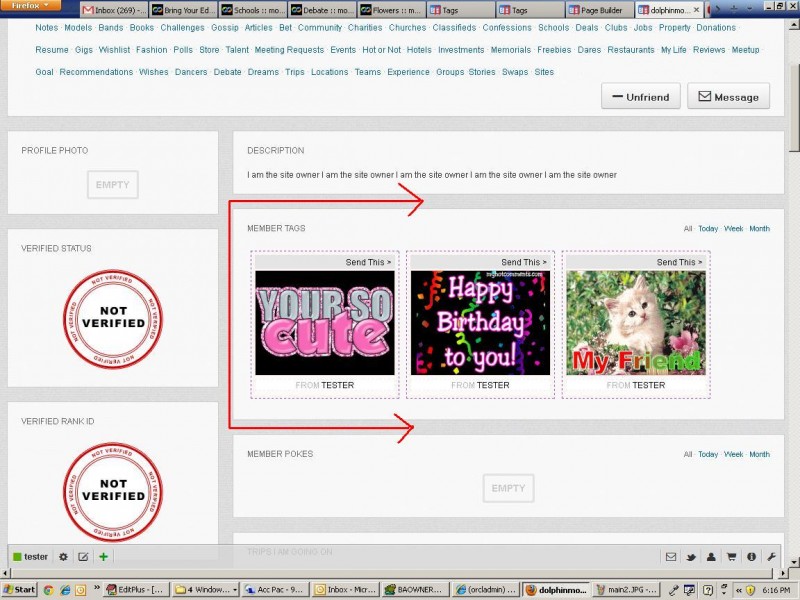Filter Member Tags by Week
Screen dimensions: 800x600
coord(734,229)
